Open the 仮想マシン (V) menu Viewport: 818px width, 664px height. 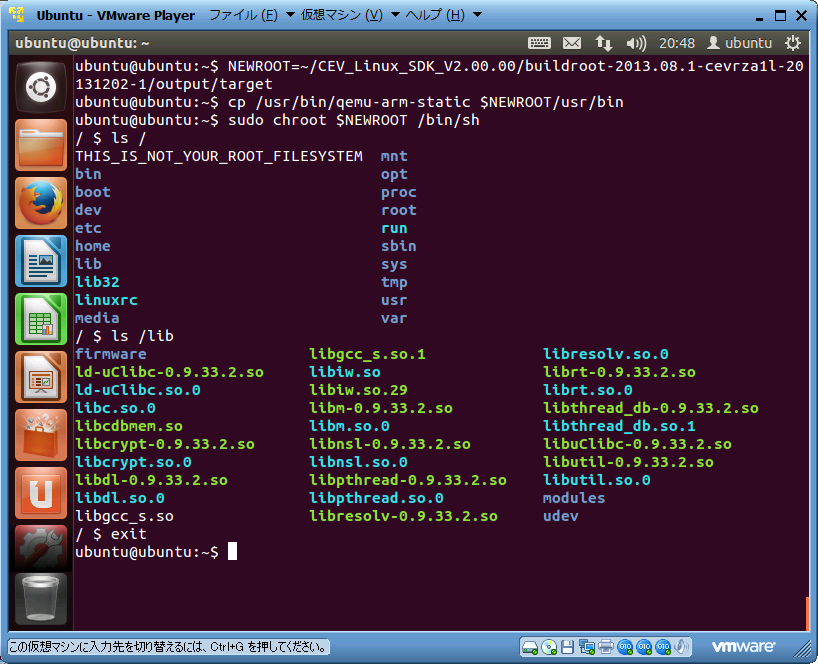click(342, 15)
